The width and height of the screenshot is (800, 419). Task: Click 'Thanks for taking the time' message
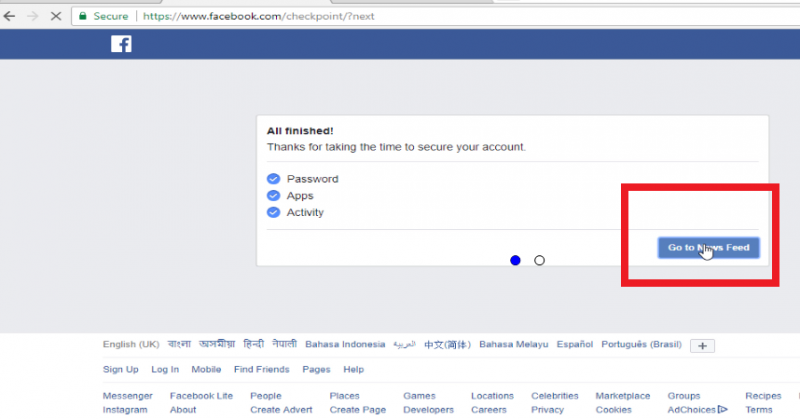(396, 147)
